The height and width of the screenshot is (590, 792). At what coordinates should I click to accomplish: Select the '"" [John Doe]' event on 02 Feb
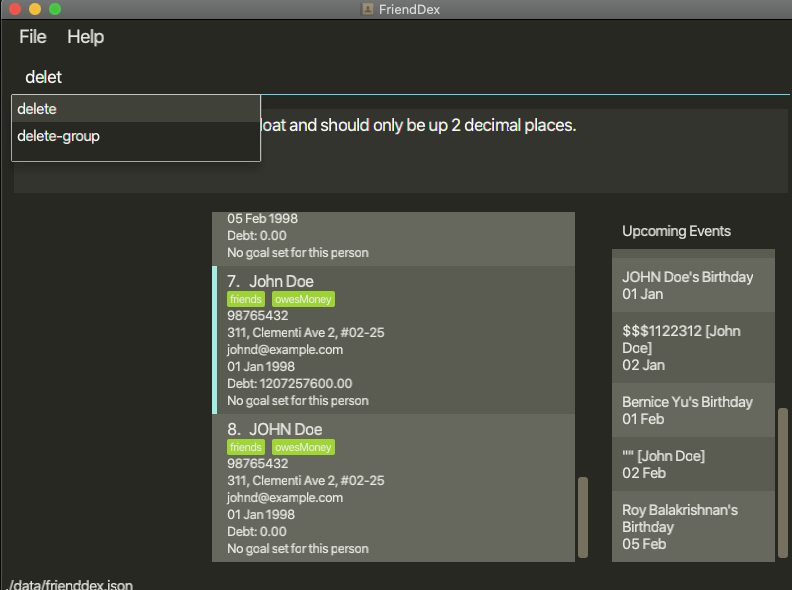(693, 464)
